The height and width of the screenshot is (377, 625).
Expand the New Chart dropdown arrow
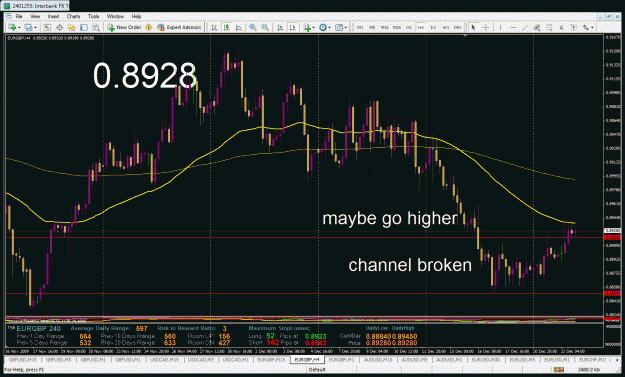tap(19, 27)
